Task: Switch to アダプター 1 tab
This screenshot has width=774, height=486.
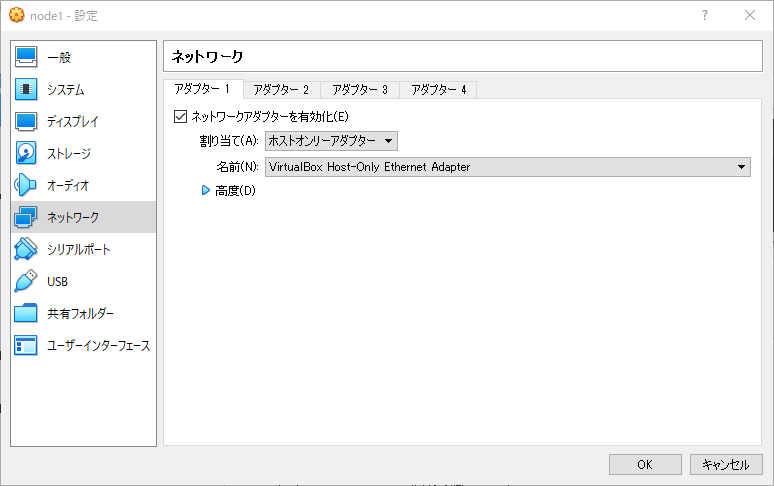Action: tap(202, 89)
